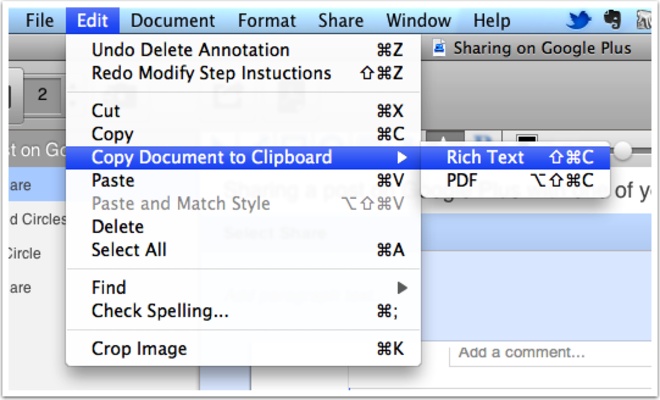Choose PDF in the submenu

515,180
